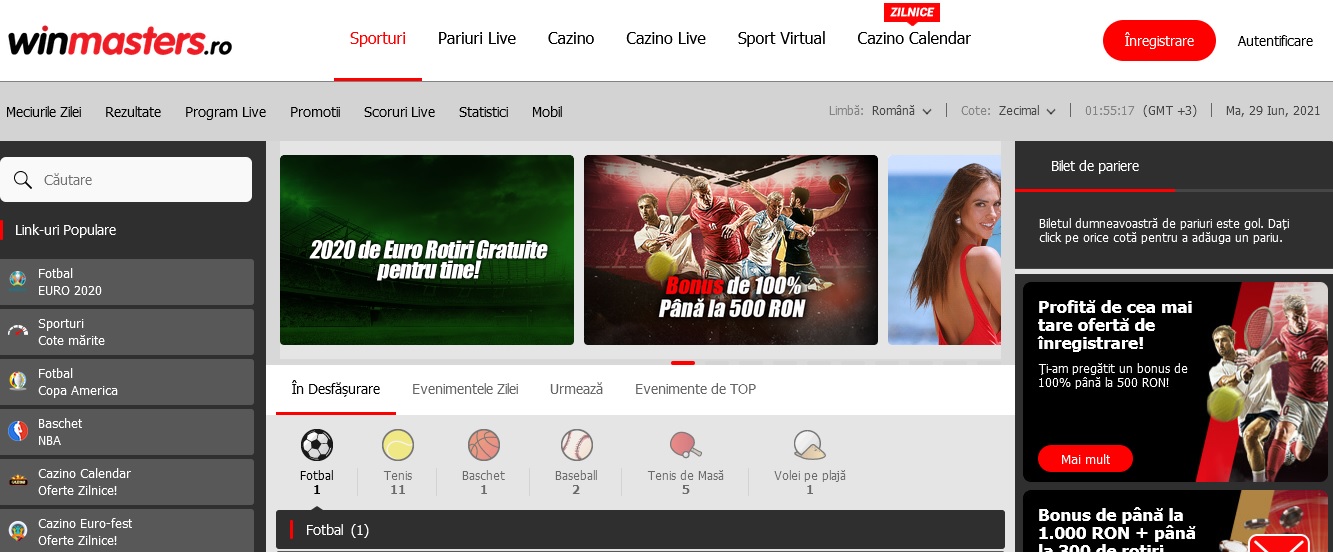The height and width of the screenshot is (552, 1333).
Task: Open Mobil link
Action: click(547, 112)
